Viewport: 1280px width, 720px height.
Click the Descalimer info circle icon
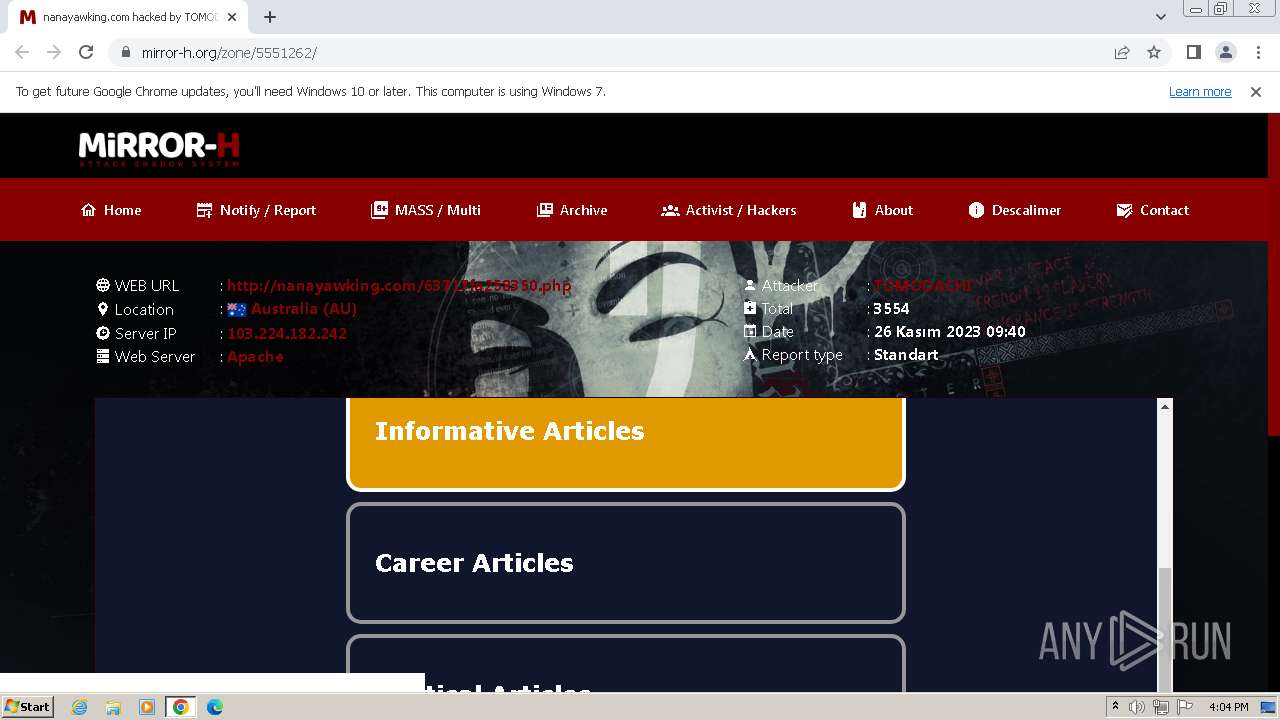[977, 210]
